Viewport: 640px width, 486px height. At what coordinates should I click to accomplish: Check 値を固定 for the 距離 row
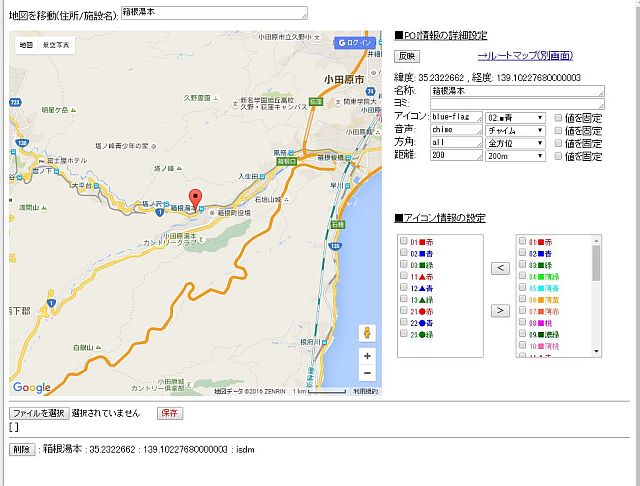coord(558,156)
